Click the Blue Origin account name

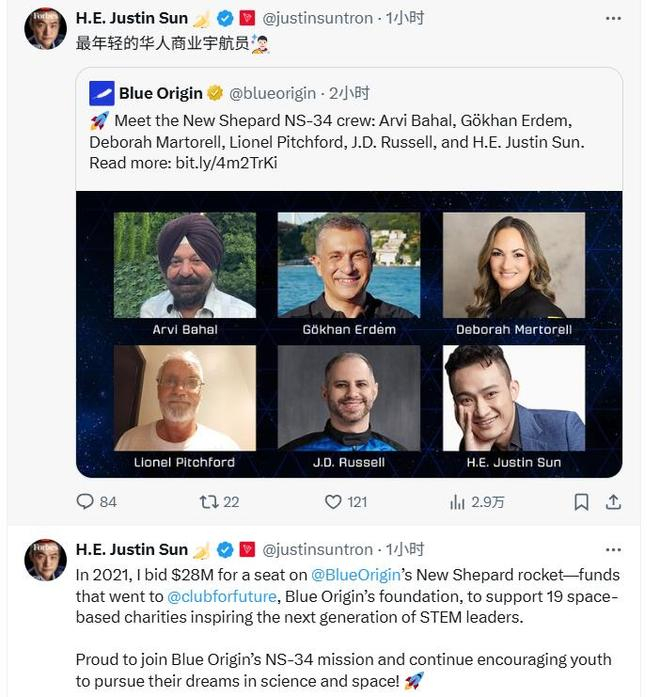[x=160, y=93]
